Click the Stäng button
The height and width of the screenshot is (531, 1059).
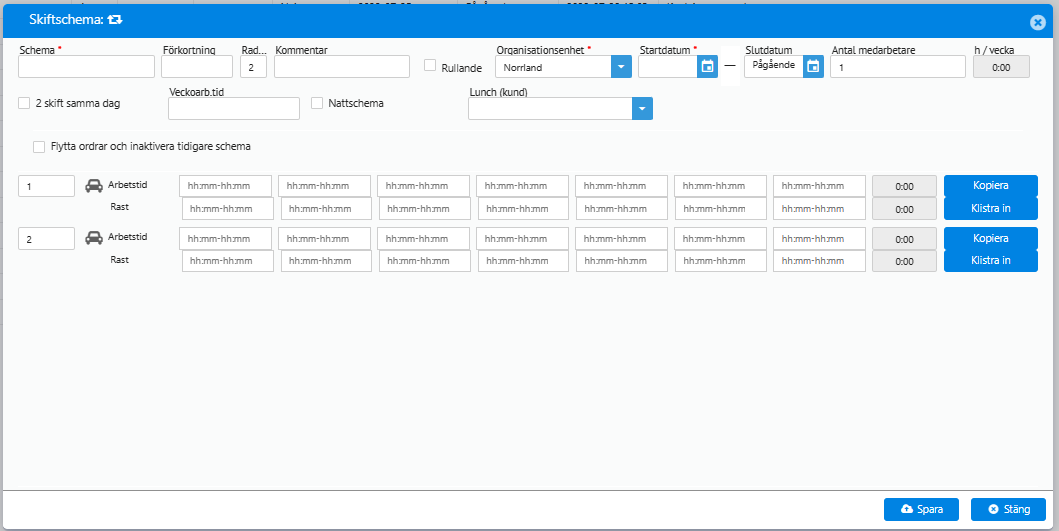point(1008,509)
